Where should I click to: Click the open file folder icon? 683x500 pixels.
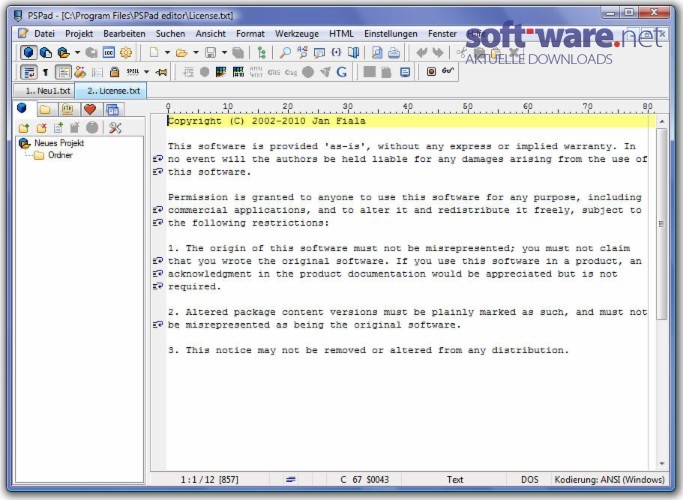(181, 53)
